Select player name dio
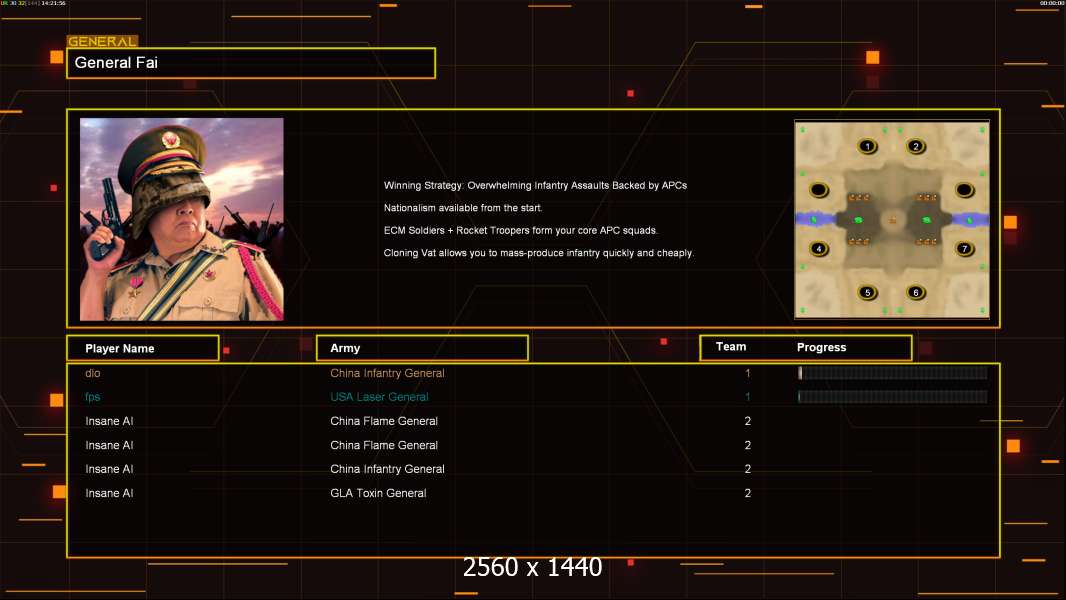This screenshot has width=1066, height=600. coord(92,373)
